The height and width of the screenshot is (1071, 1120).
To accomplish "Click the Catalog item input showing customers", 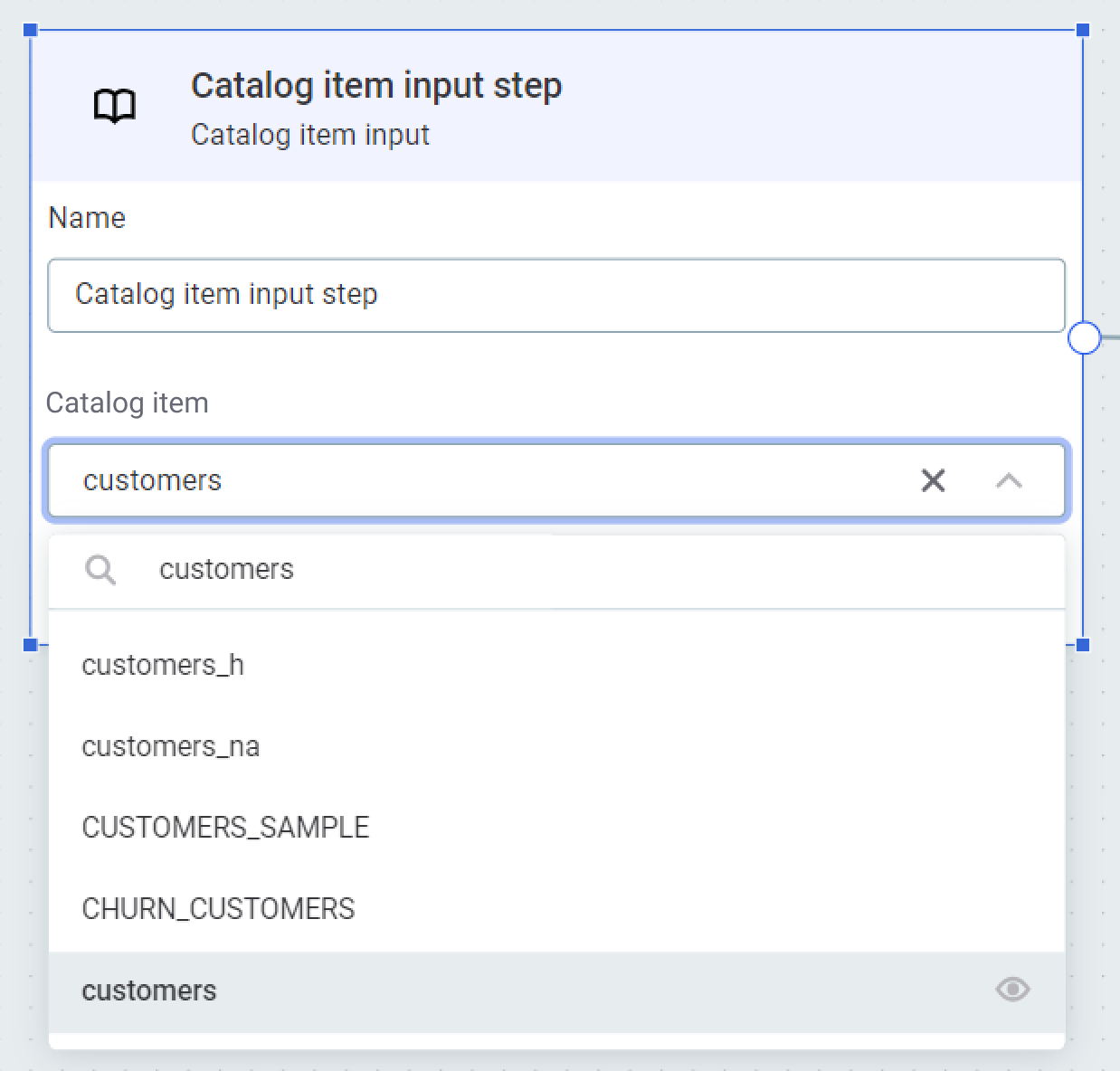I will tap(362, 480).
